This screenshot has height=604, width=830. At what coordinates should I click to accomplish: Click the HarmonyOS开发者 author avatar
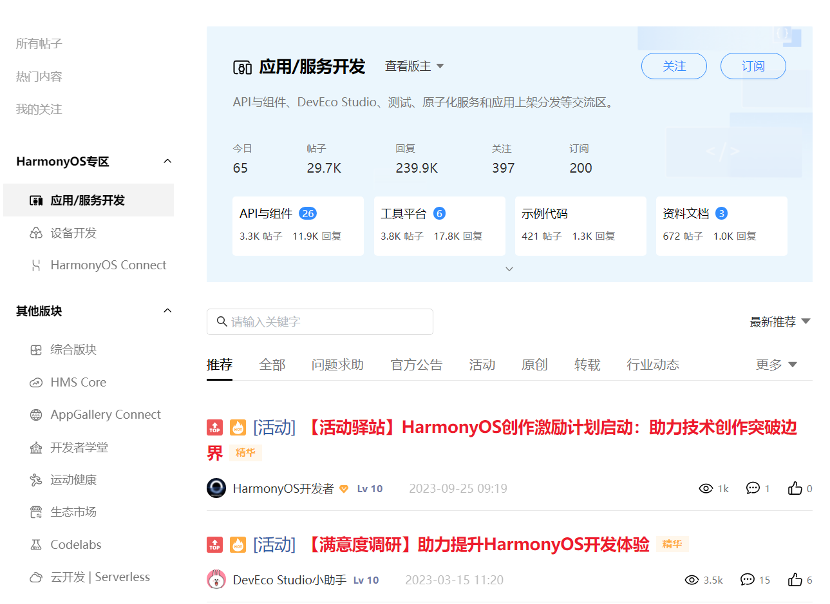coord(216,488)
